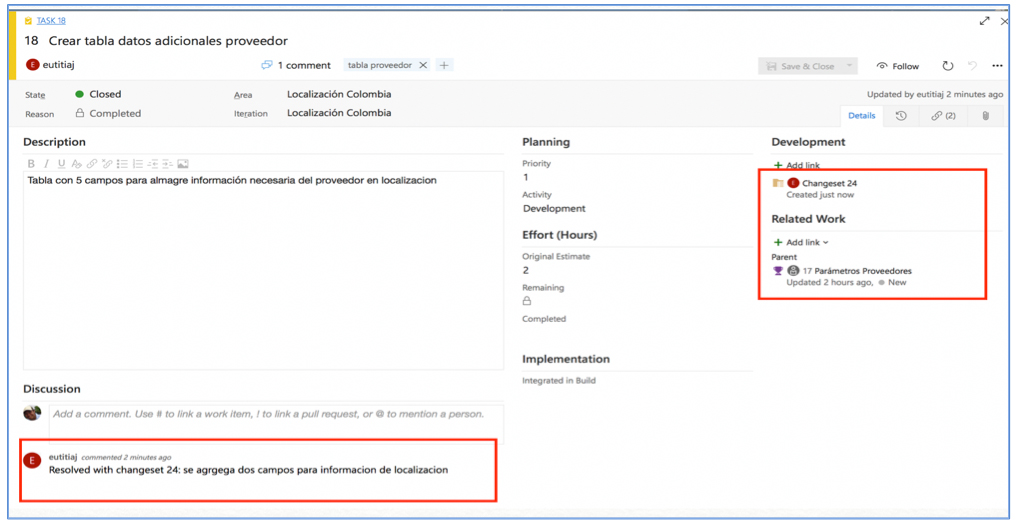The image size is (1017, 525).
Task: Insert image in Description toolbar
Action: point(183,164)
